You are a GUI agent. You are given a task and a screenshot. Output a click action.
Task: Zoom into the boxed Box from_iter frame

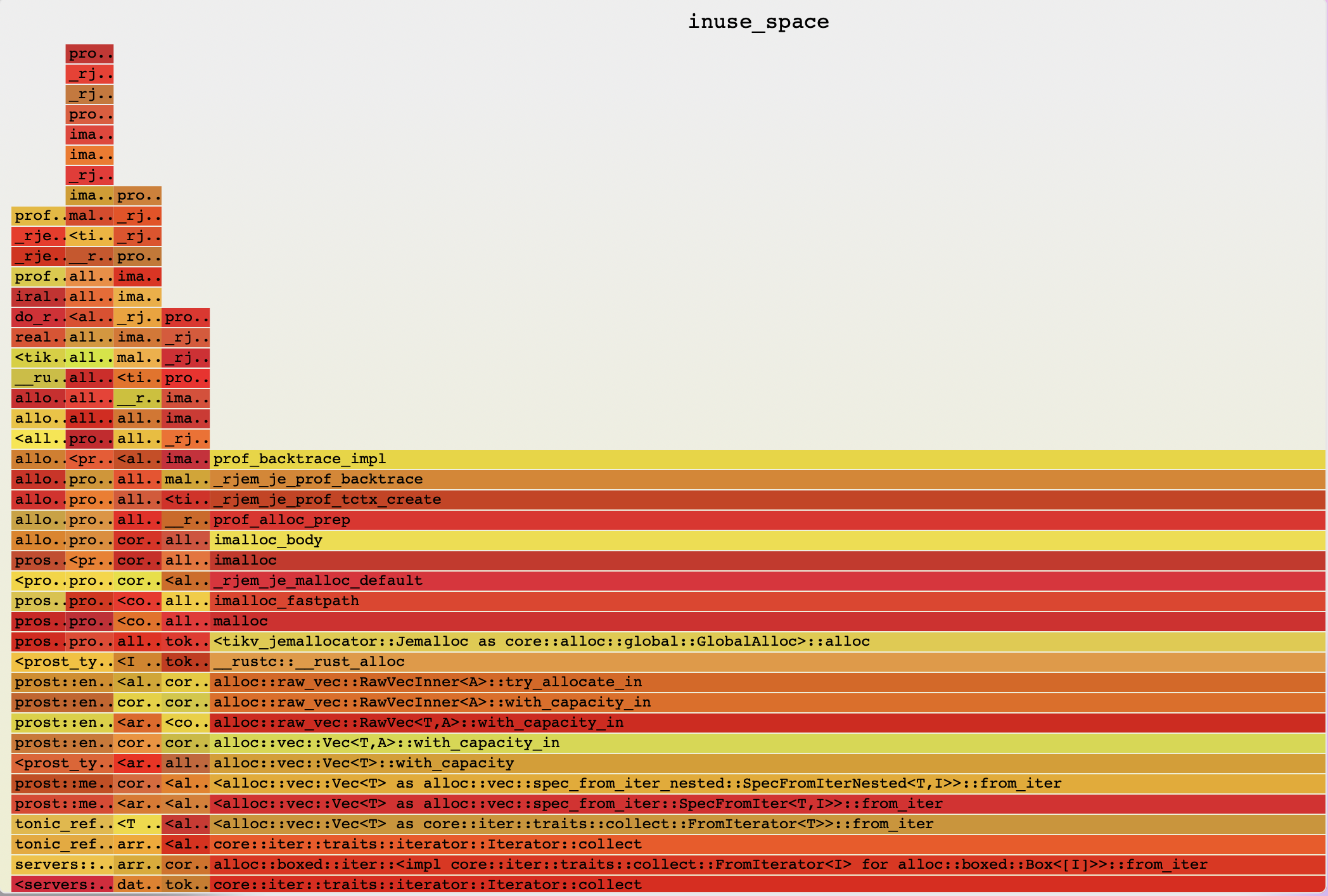click(x=634, y=864)
